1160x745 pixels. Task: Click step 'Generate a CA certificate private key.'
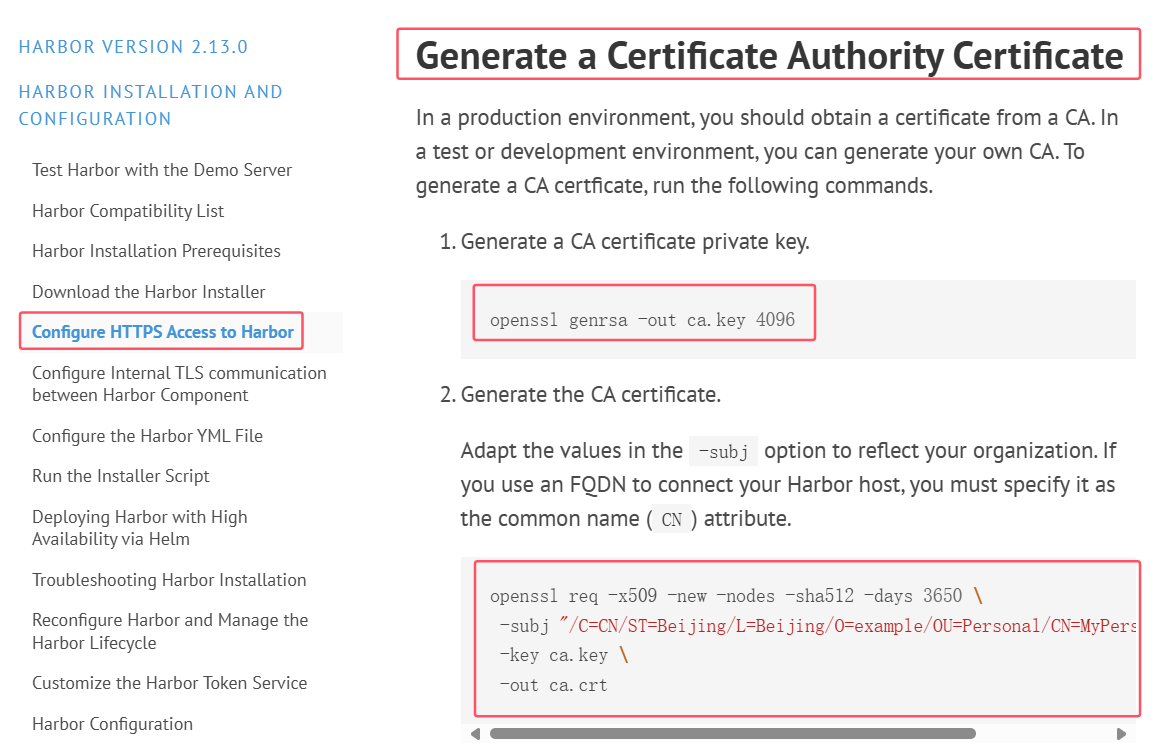pyautogui.click(x=635, y=242)
